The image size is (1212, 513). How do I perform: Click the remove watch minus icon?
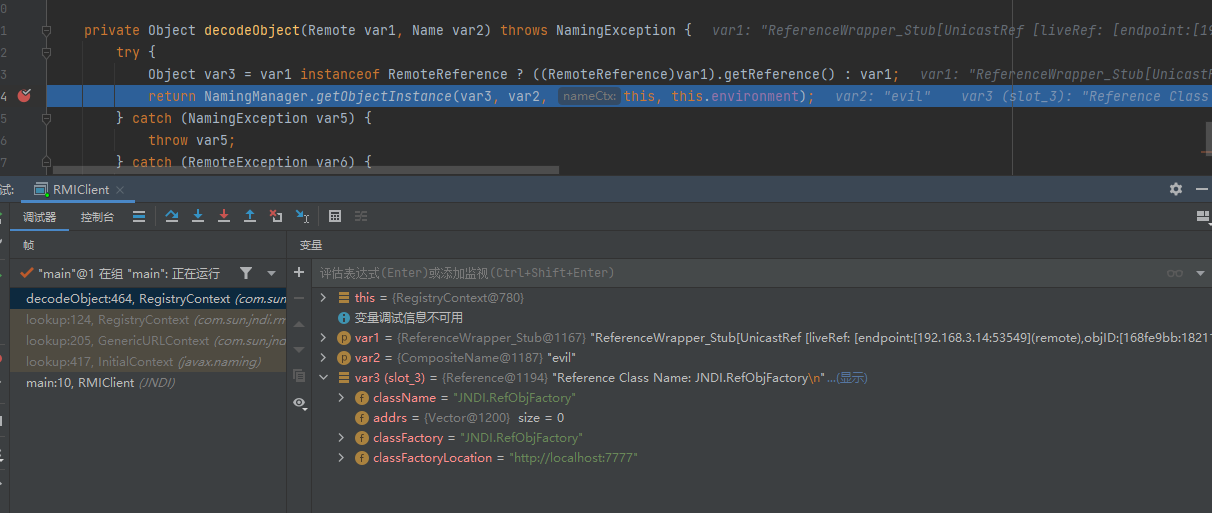pos(299,298)
